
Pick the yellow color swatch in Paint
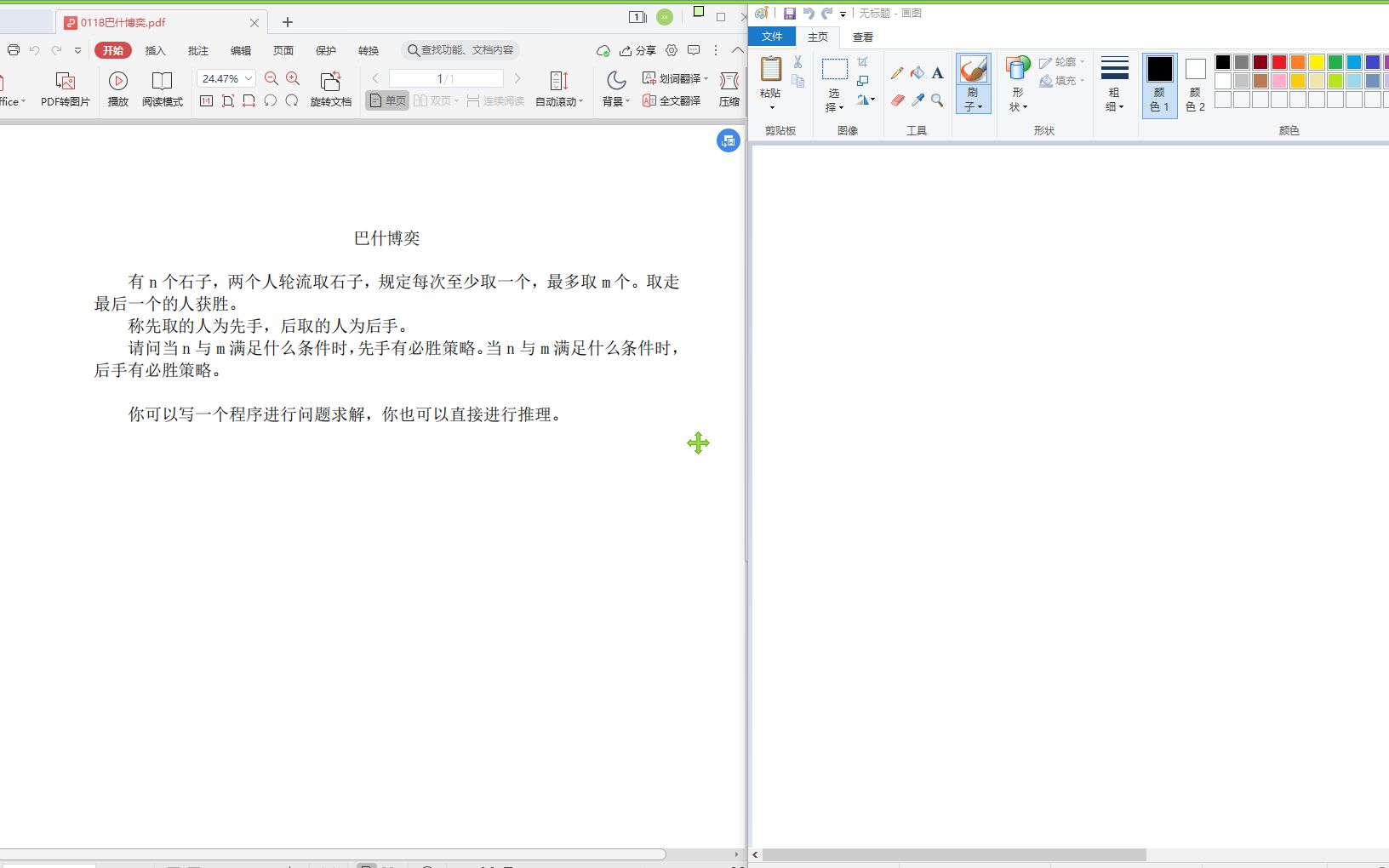coord(1317,62)
